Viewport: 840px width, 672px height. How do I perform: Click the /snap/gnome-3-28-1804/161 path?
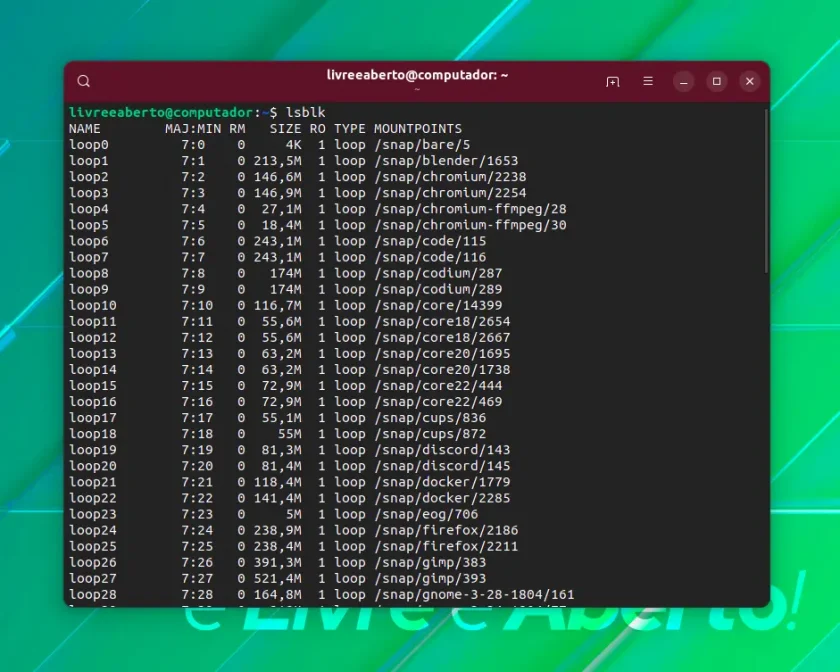tap(474, 595)
